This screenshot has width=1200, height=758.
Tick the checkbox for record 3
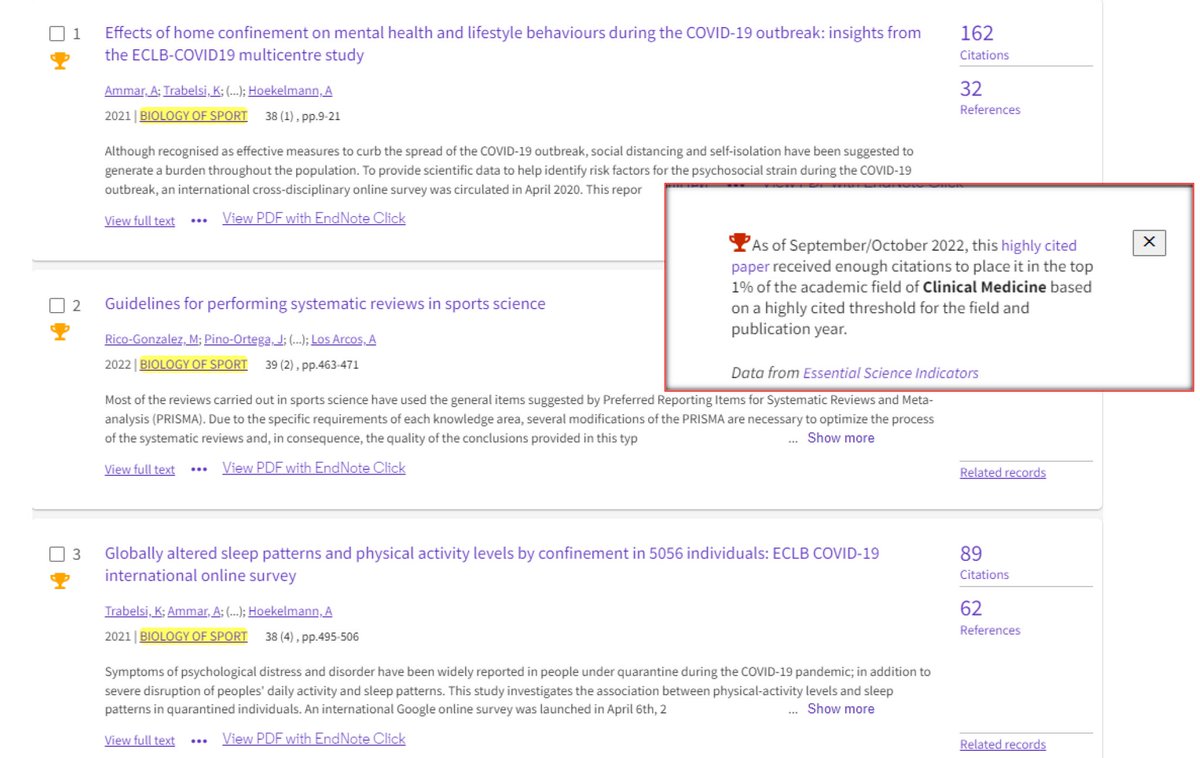pyautogui.click(x=57, y=554)
